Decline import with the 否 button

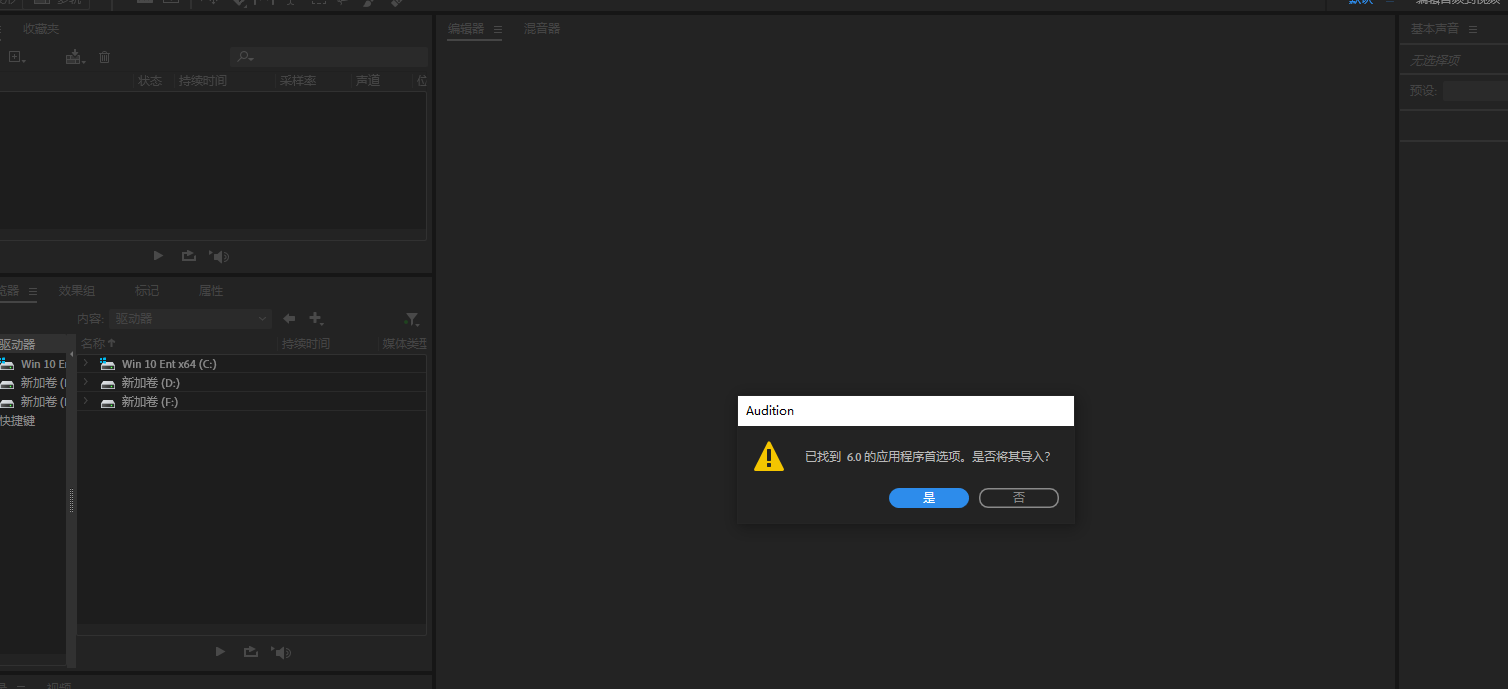click(x=1018, y=498)
